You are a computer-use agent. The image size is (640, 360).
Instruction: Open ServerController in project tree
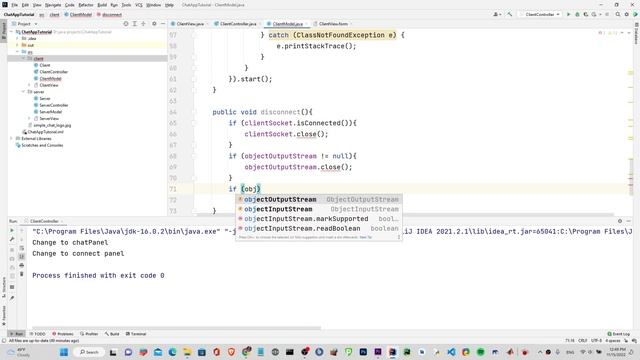click(53, 105)
